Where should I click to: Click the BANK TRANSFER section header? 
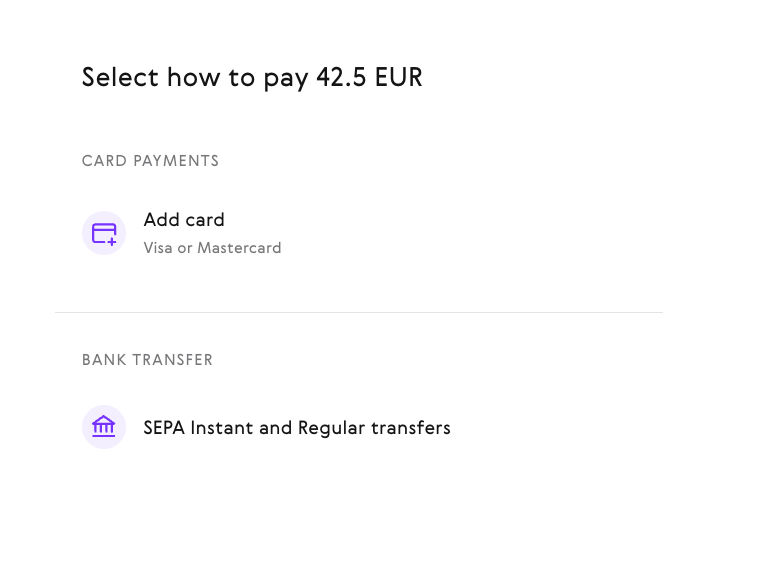click(x=148, y=360)
